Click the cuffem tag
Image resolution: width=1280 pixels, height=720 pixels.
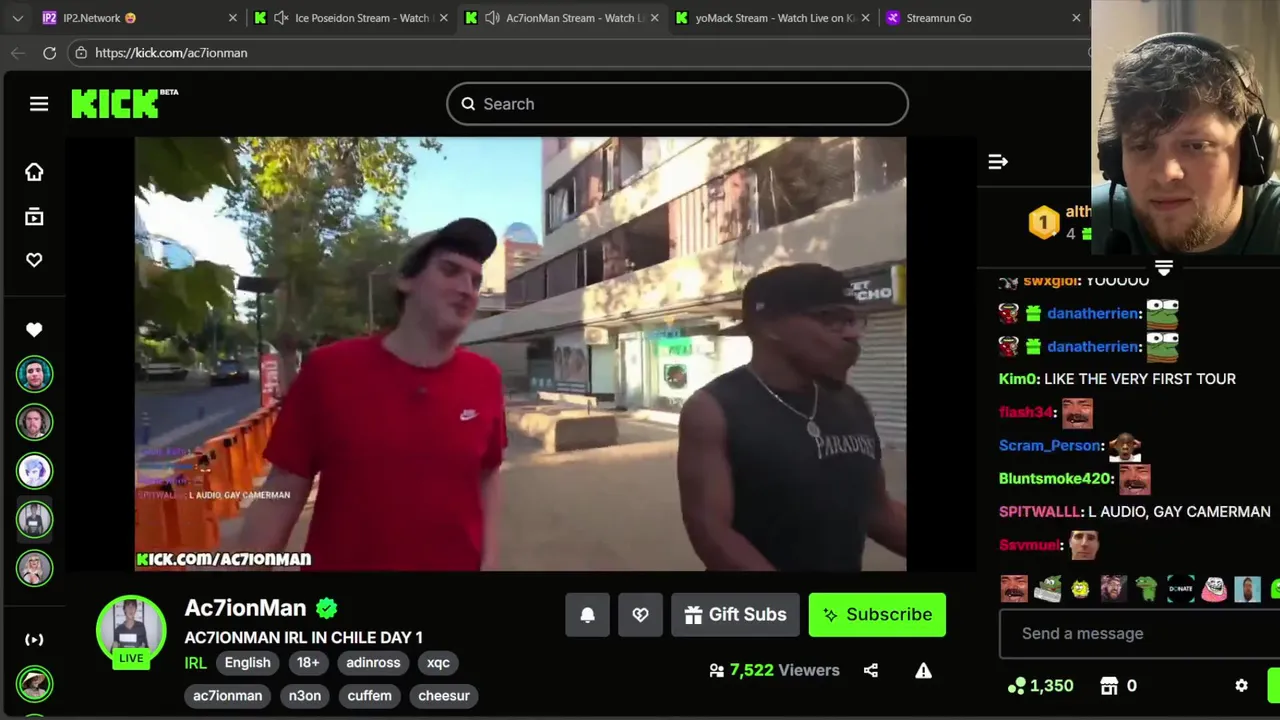coord(370,696)
